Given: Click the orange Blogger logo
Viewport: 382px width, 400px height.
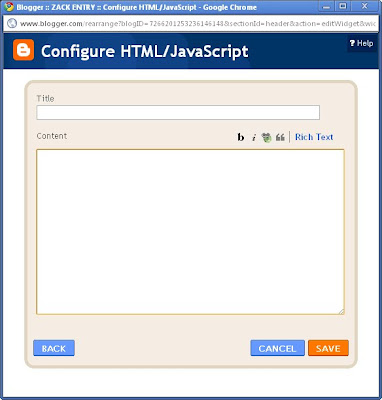Looking at the screenshot, I should coord(23,50).
